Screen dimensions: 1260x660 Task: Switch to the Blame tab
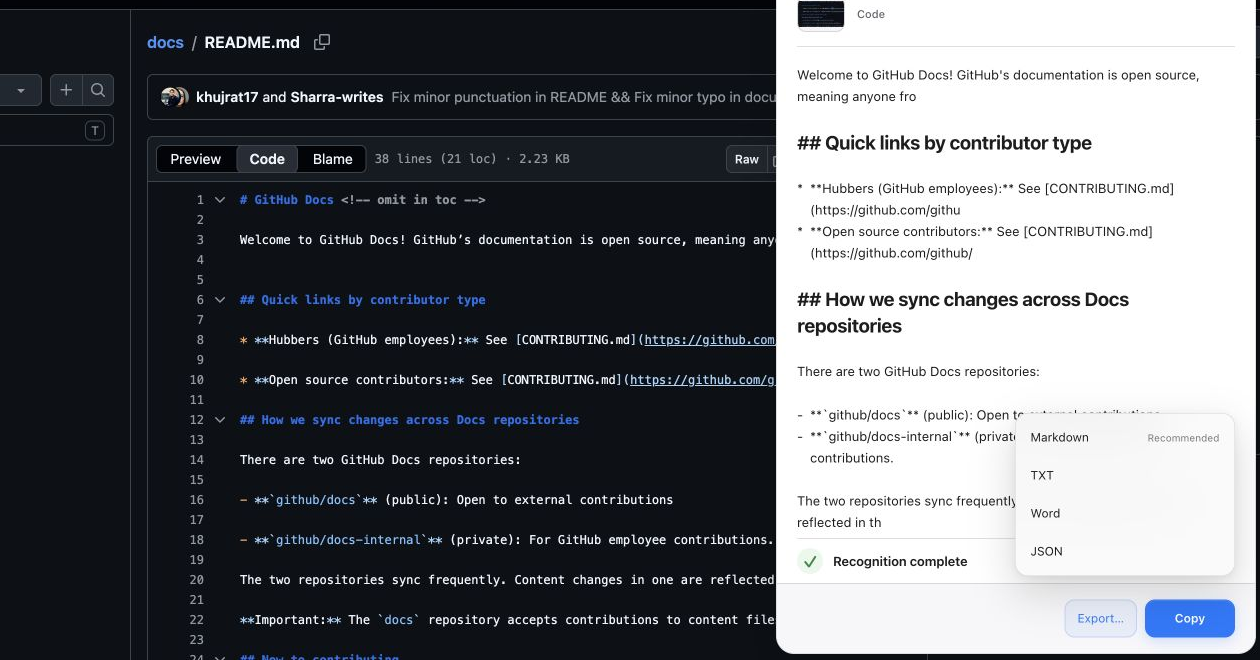[333, 159]
